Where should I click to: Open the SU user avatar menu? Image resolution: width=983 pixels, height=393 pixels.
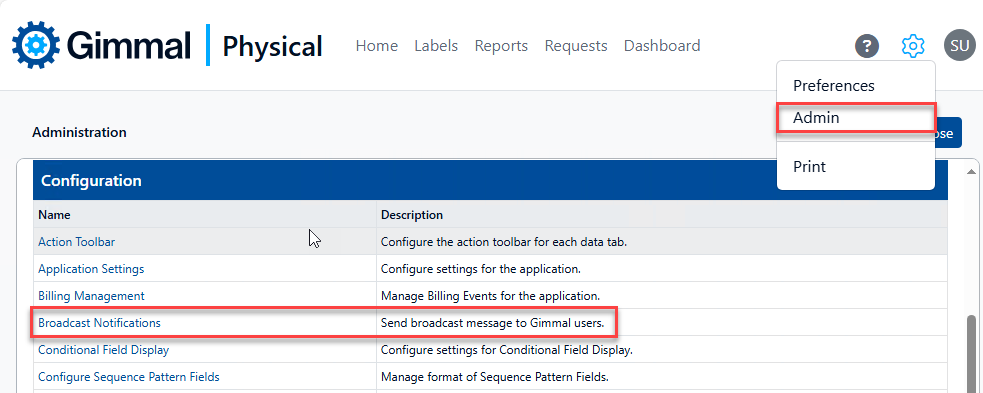(x=959, y=46)
